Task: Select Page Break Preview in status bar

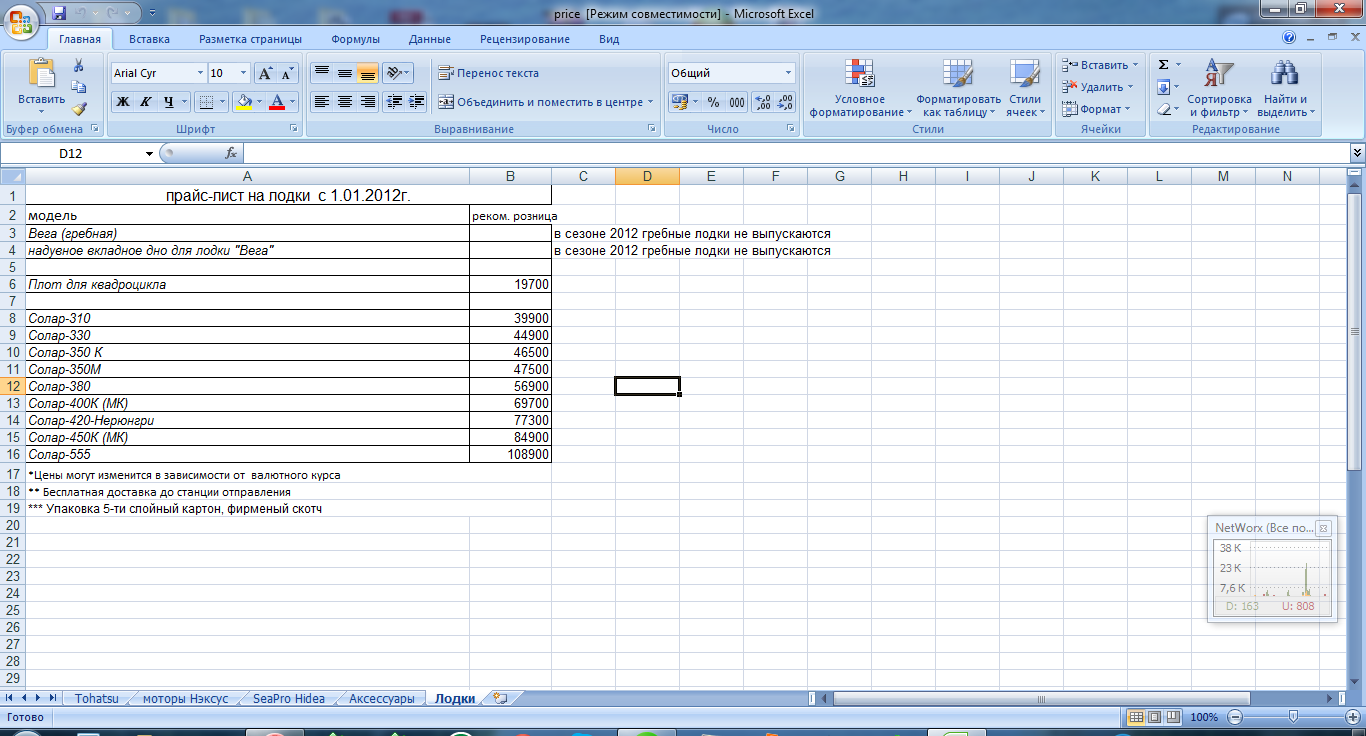Action: pos(1171,717)
